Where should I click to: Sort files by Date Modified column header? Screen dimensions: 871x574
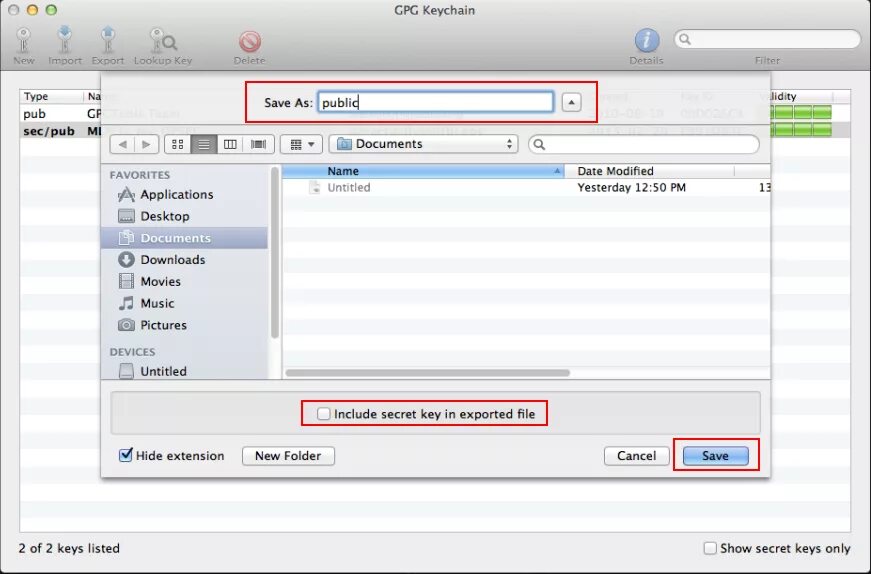pos(649,171)
